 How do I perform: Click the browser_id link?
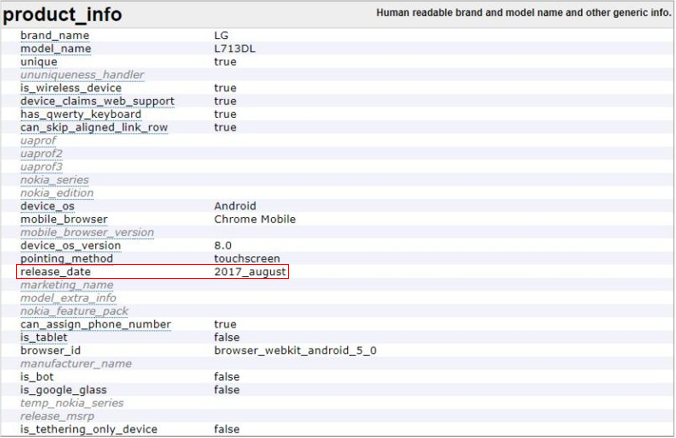pyautogui.click(x=50, y=350)
